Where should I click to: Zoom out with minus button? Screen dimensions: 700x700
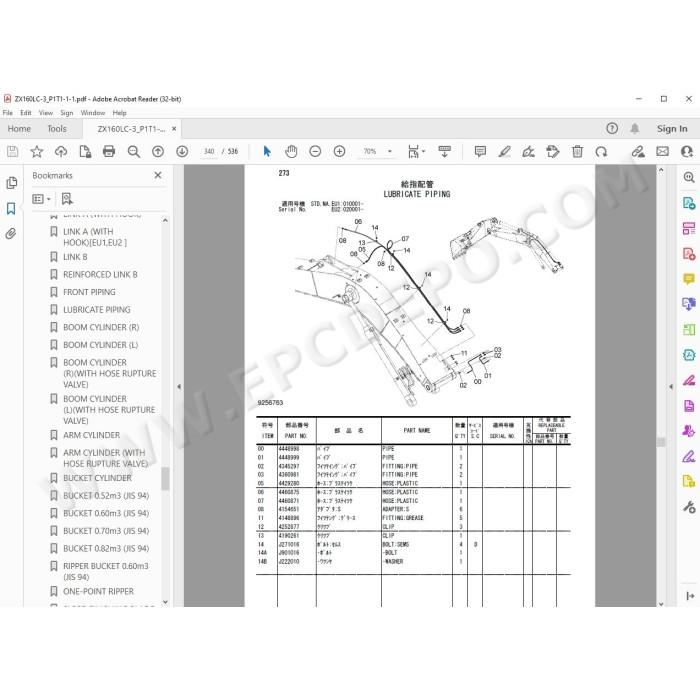(x=315, y=151)
